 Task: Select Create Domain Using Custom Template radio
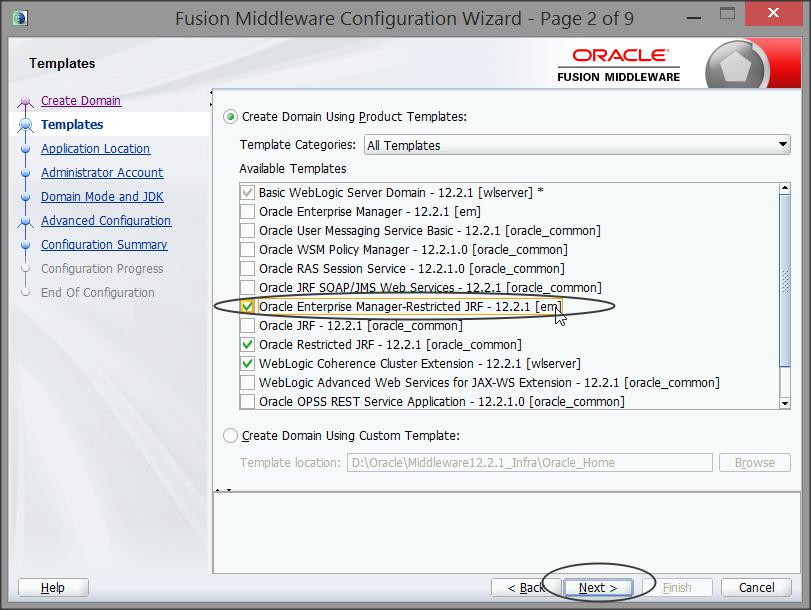230,436
